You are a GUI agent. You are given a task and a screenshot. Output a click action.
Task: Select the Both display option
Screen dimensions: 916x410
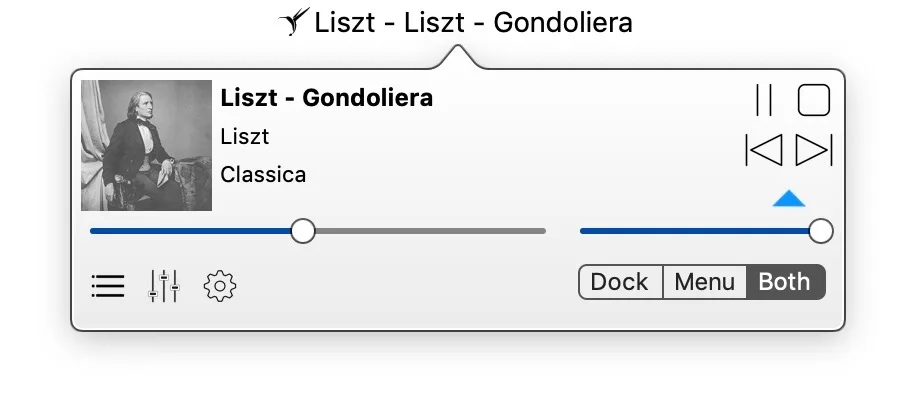785,282
